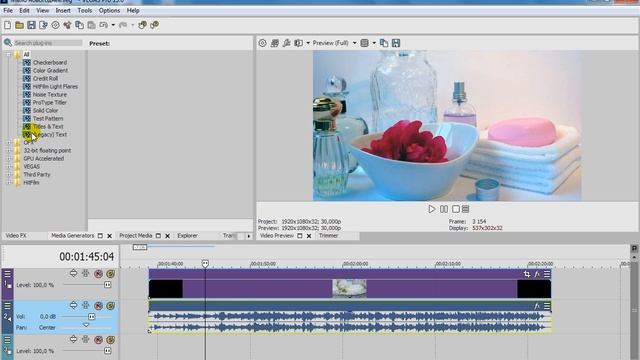Viewport: 640px width, 360px height.
Task: Mute video track 1
Action: [98, 273]
